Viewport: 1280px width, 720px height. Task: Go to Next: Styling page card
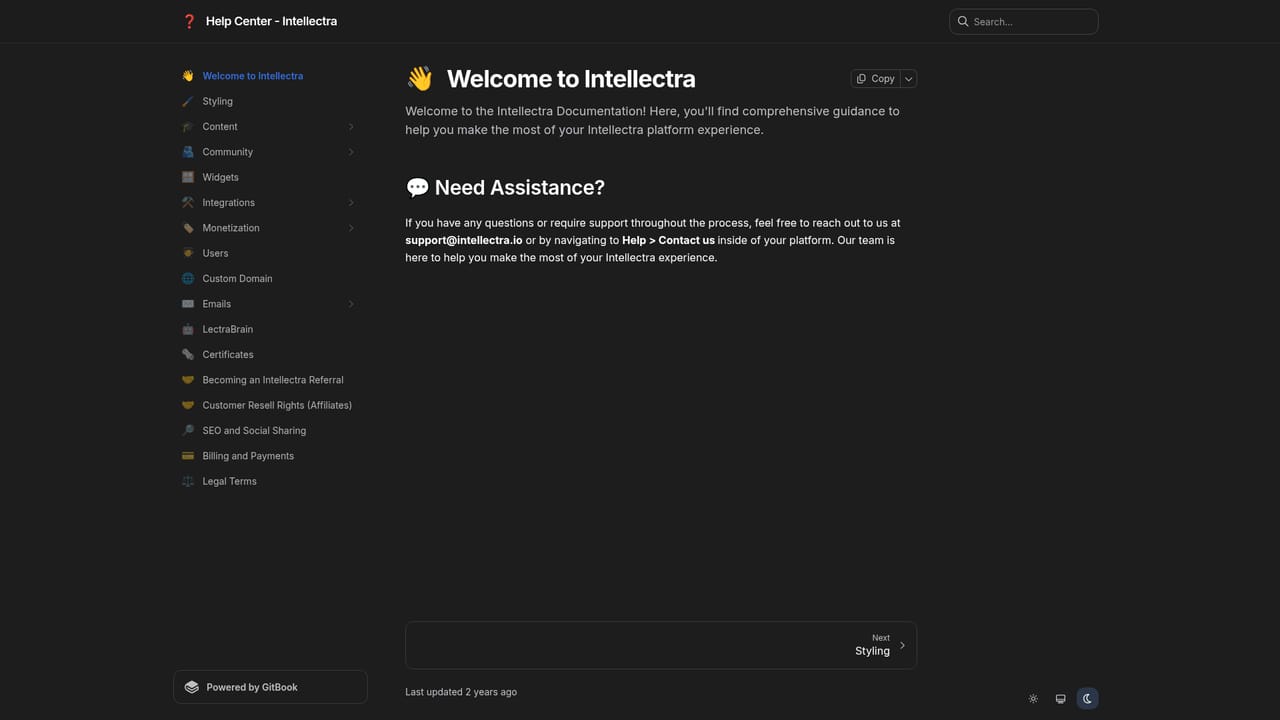661,645
